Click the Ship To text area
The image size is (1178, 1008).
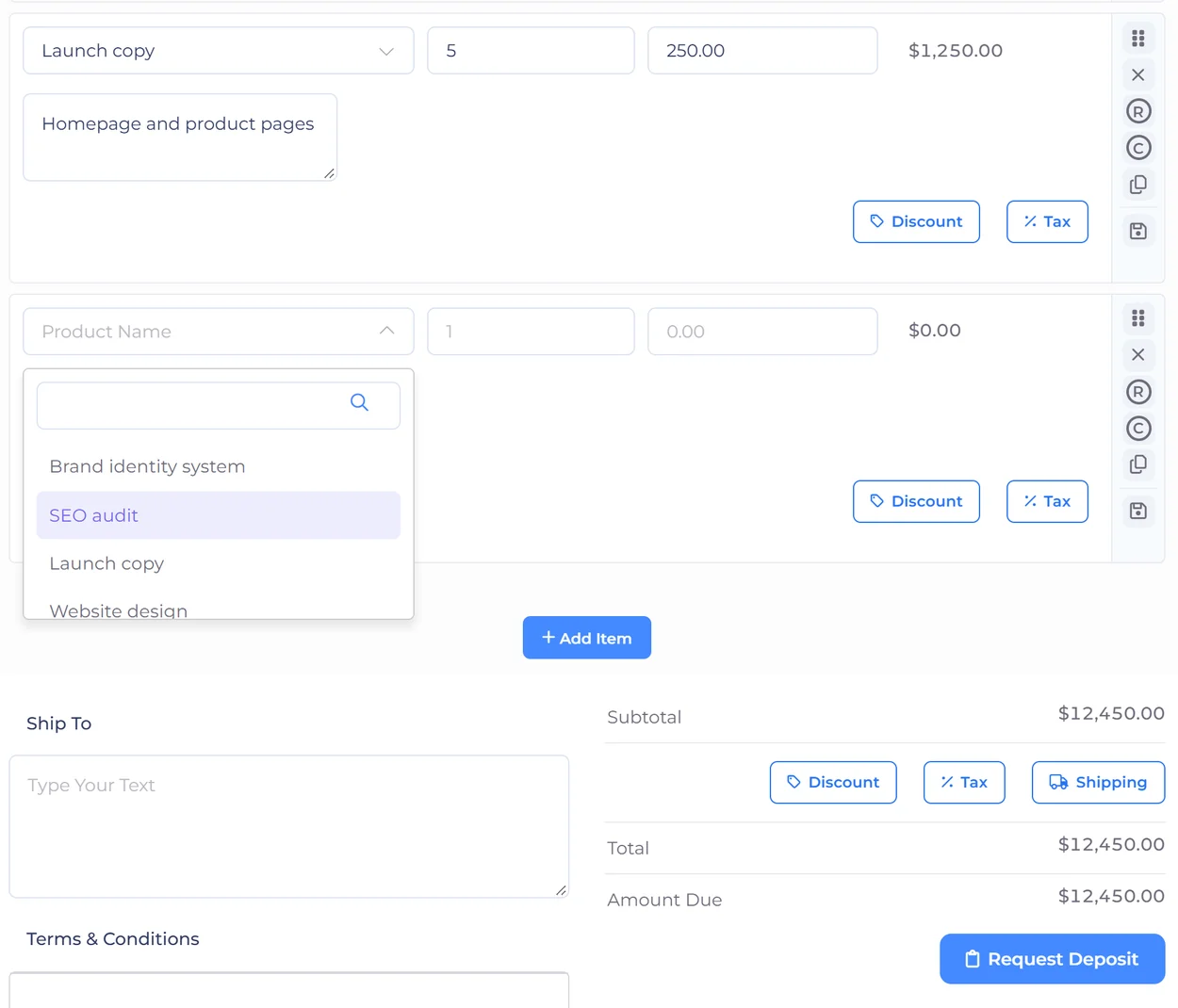[x=289, y=826]
